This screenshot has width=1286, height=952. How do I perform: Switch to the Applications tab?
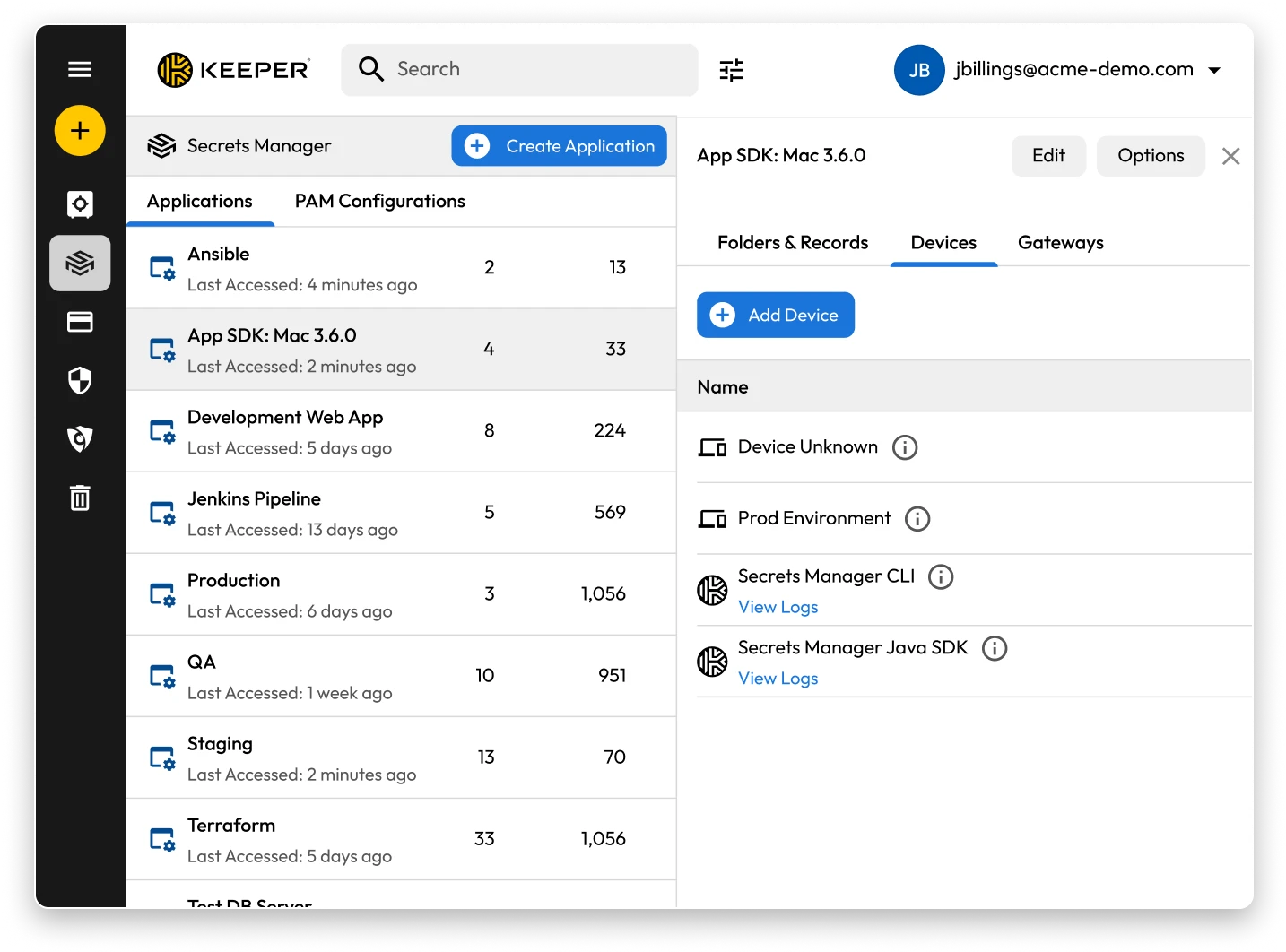pos(199,202)
